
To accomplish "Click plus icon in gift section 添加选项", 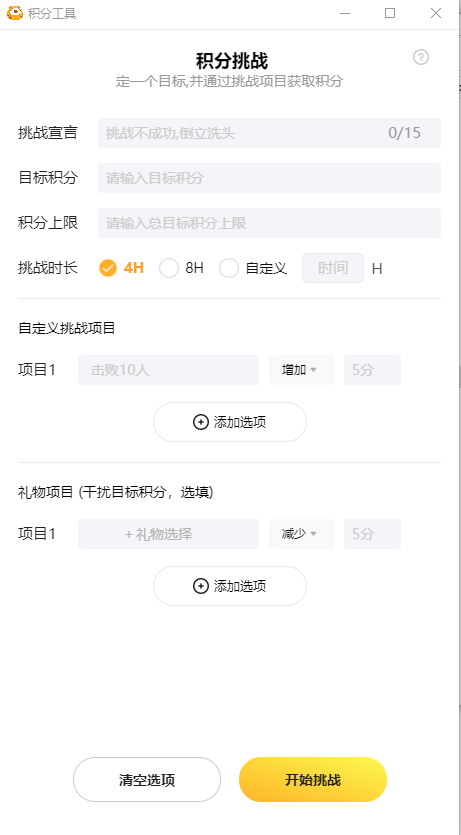I will (x=200, y=586).
